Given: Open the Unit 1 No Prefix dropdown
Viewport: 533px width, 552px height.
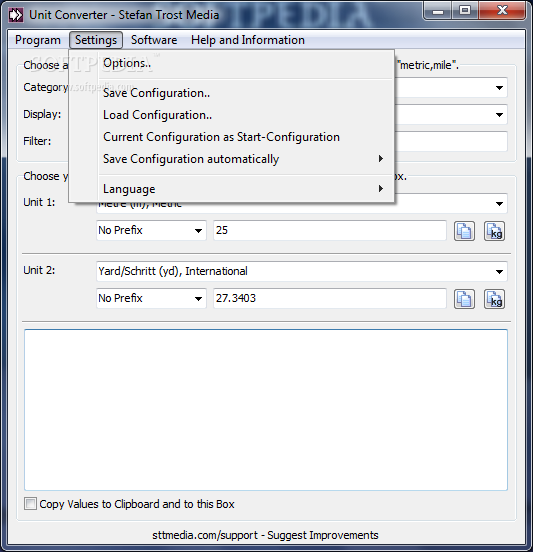Looking at the screenshot, I should pyautogui.click(x=198, y=231).
